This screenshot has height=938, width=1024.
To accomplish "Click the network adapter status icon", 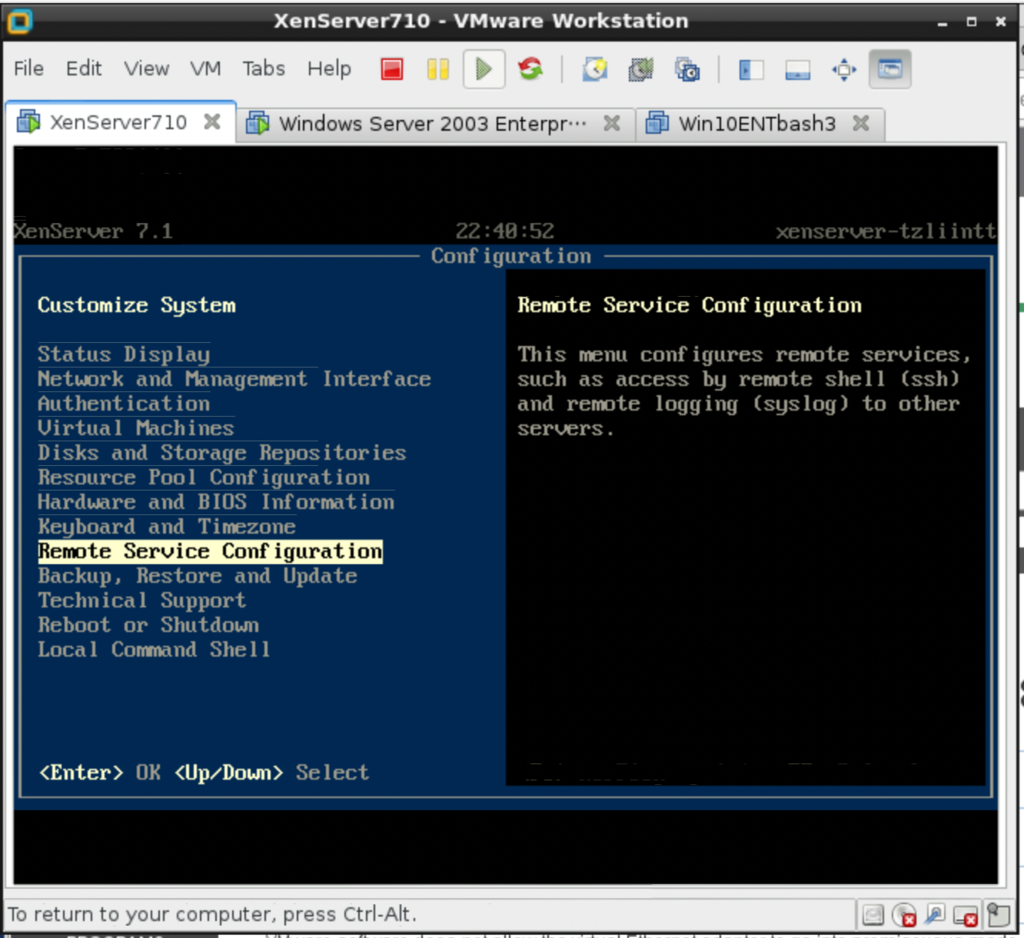I will [935, 914].
